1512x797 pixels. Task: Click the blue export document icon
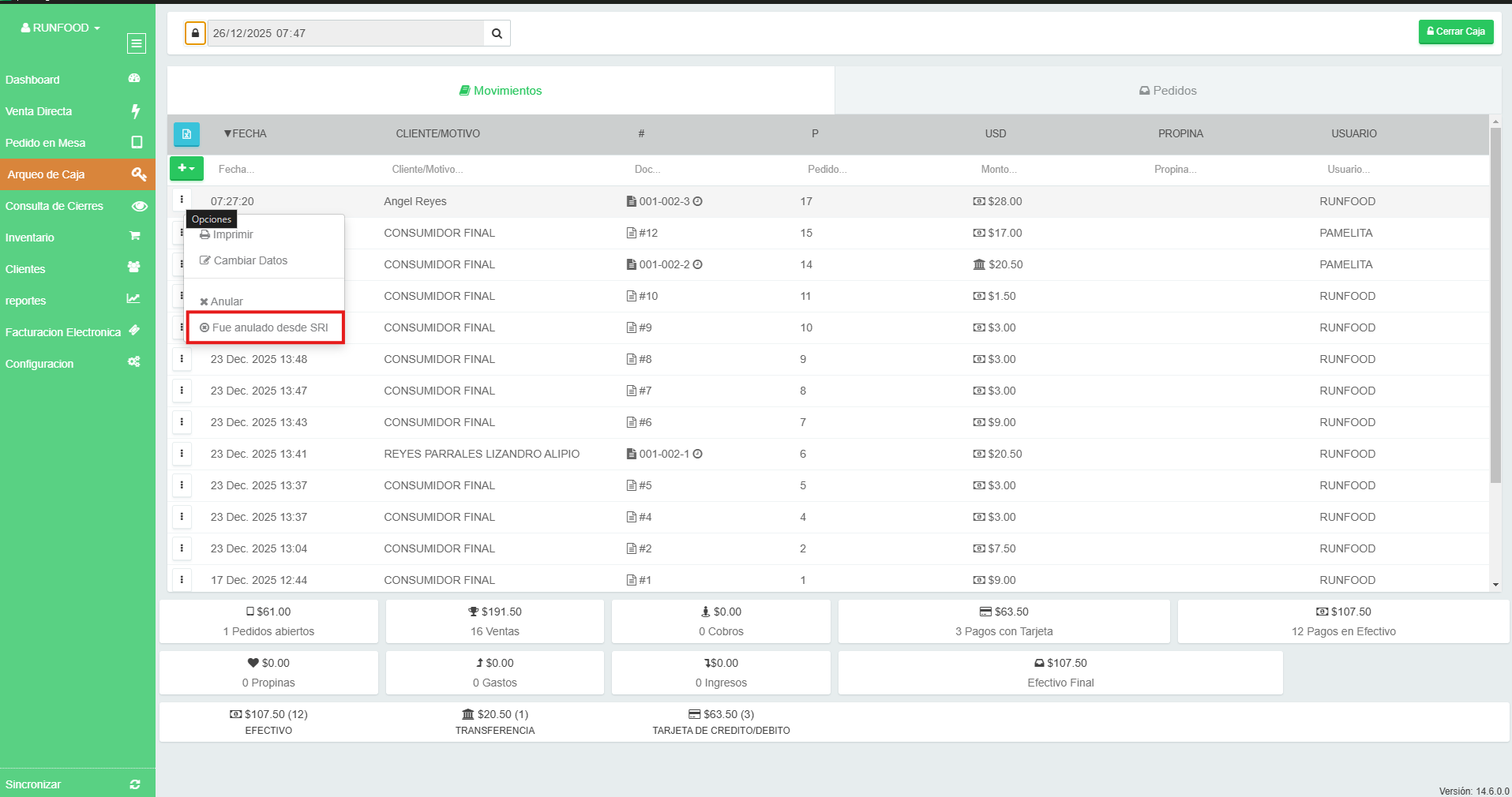tap(186, 134)
